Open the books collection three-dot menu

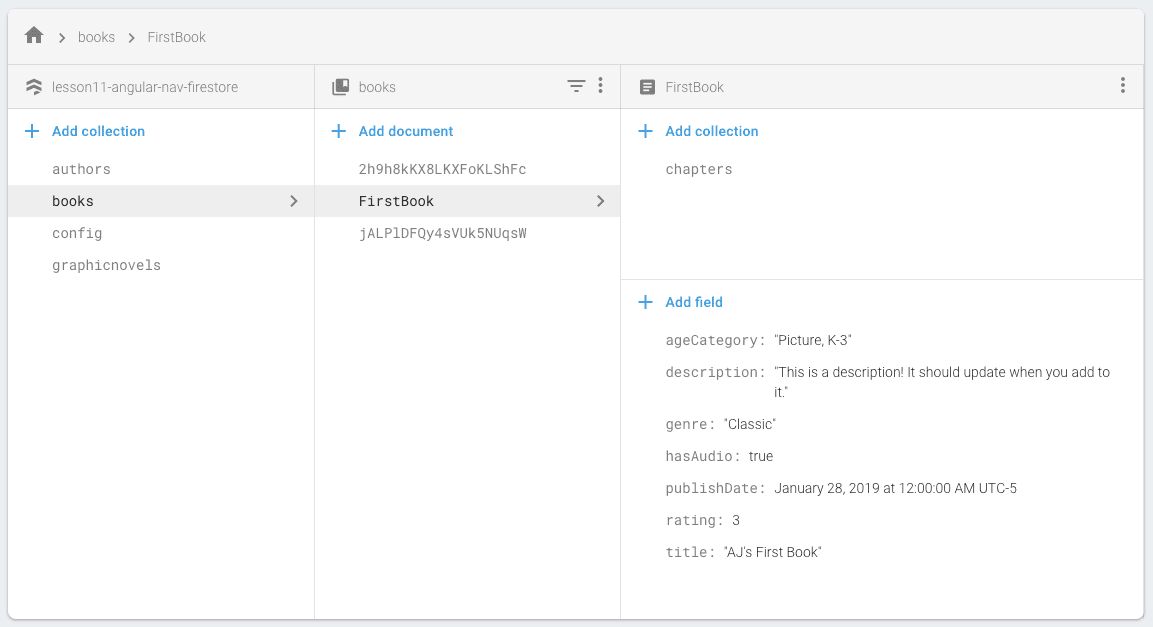601,86
